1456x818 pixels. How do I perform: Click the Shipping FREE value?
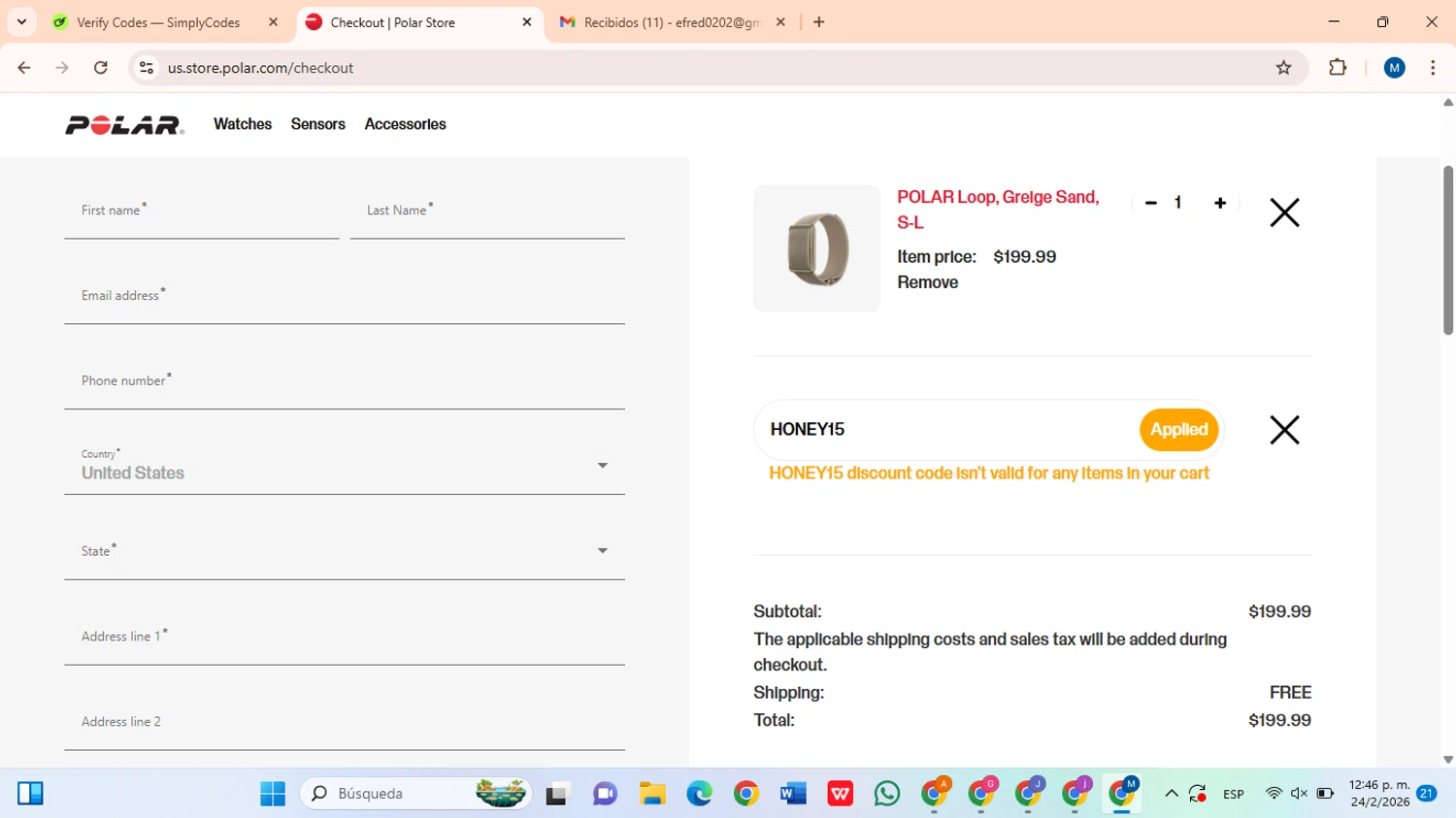1290,693
